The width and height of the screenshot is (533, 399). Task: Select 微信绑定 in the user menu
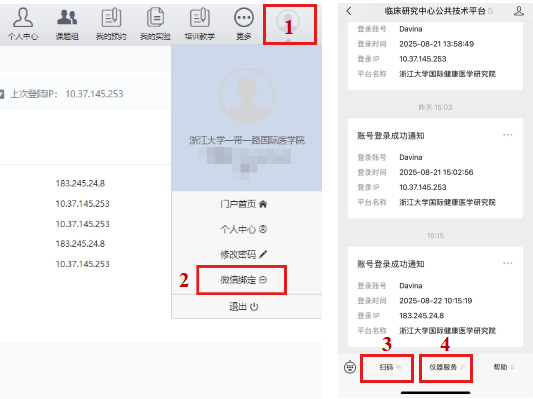(x=243, y=280)
